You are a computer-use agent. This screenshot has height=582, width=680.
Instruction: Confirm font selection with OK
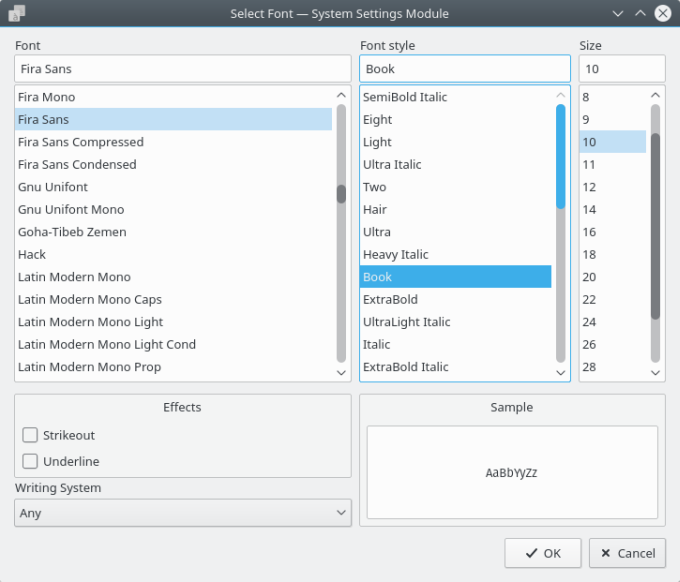tap(543, 553)
